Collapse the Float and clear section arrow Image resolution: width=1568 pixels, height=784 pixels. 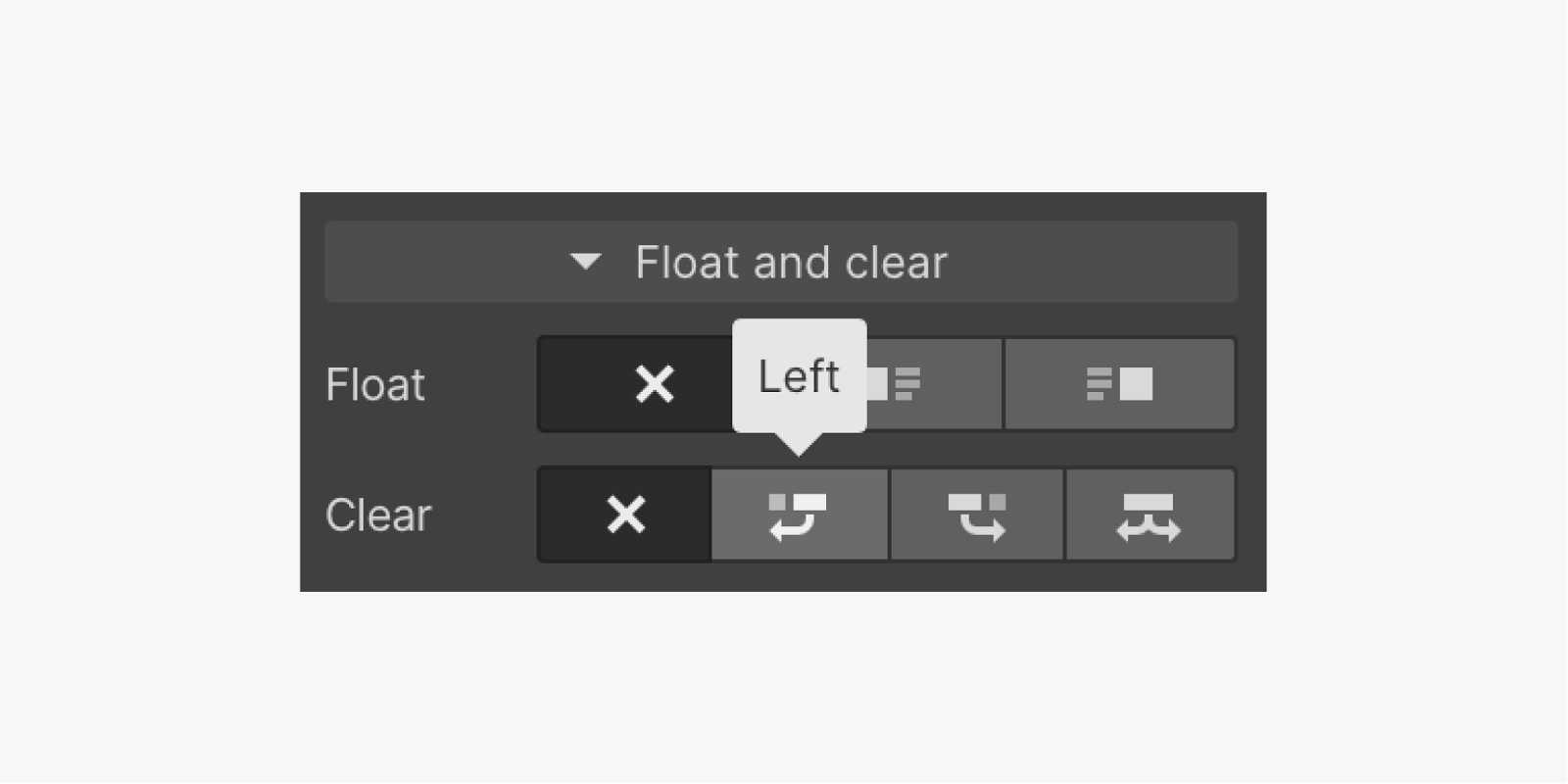point(585,262)
